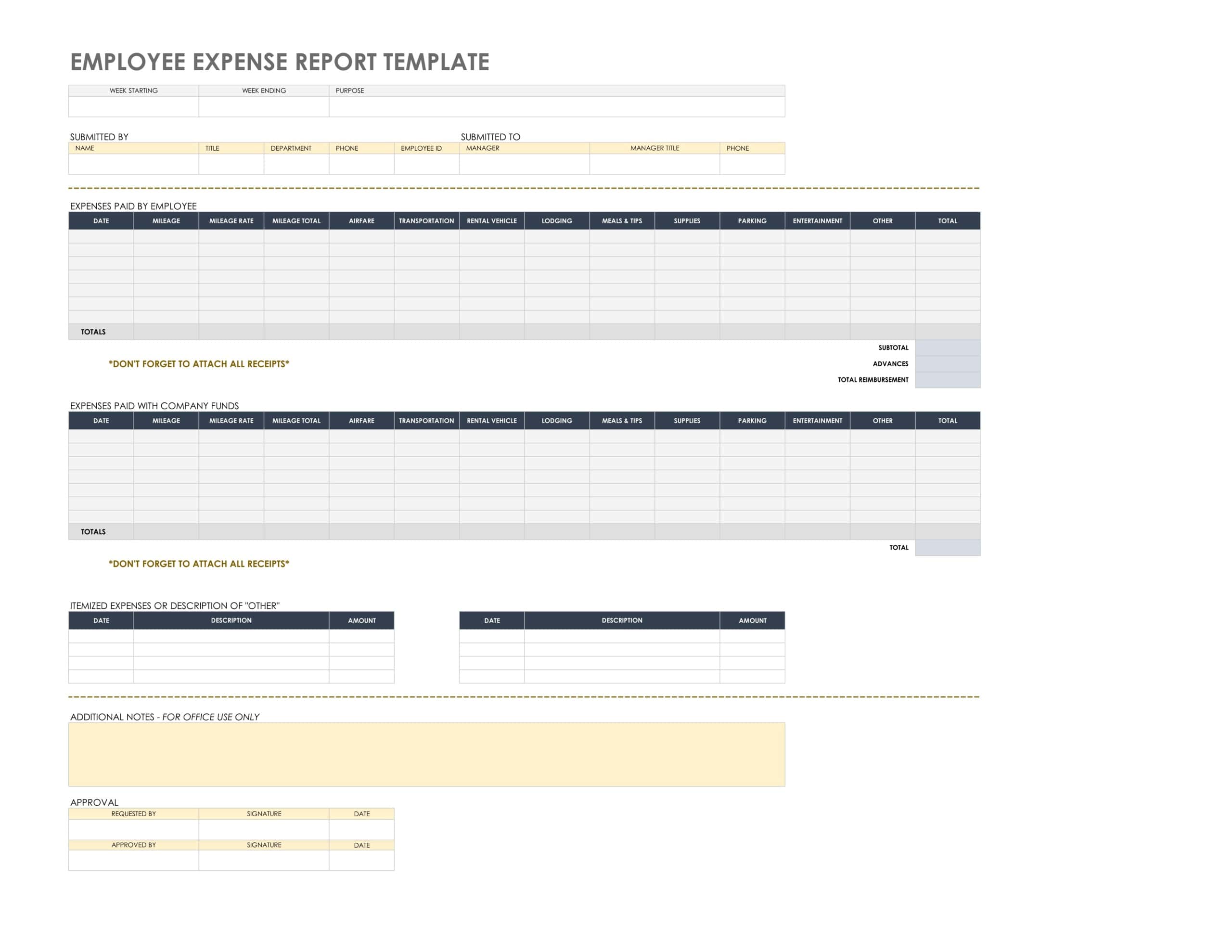1232x952 pixels.
Task: Select first Date cell in employee expenses table
Action: 101,236
